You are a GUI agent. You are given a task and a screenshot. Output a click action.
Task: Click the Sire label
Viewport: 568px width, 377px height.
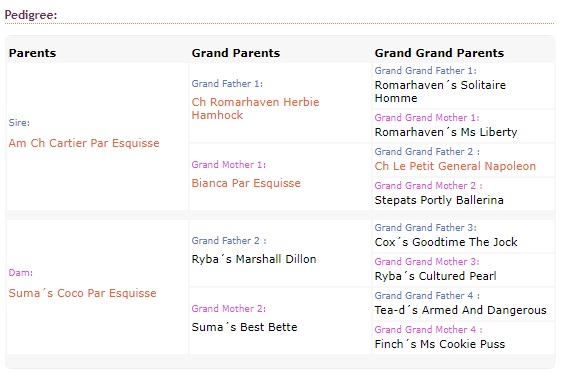point(19,123)
